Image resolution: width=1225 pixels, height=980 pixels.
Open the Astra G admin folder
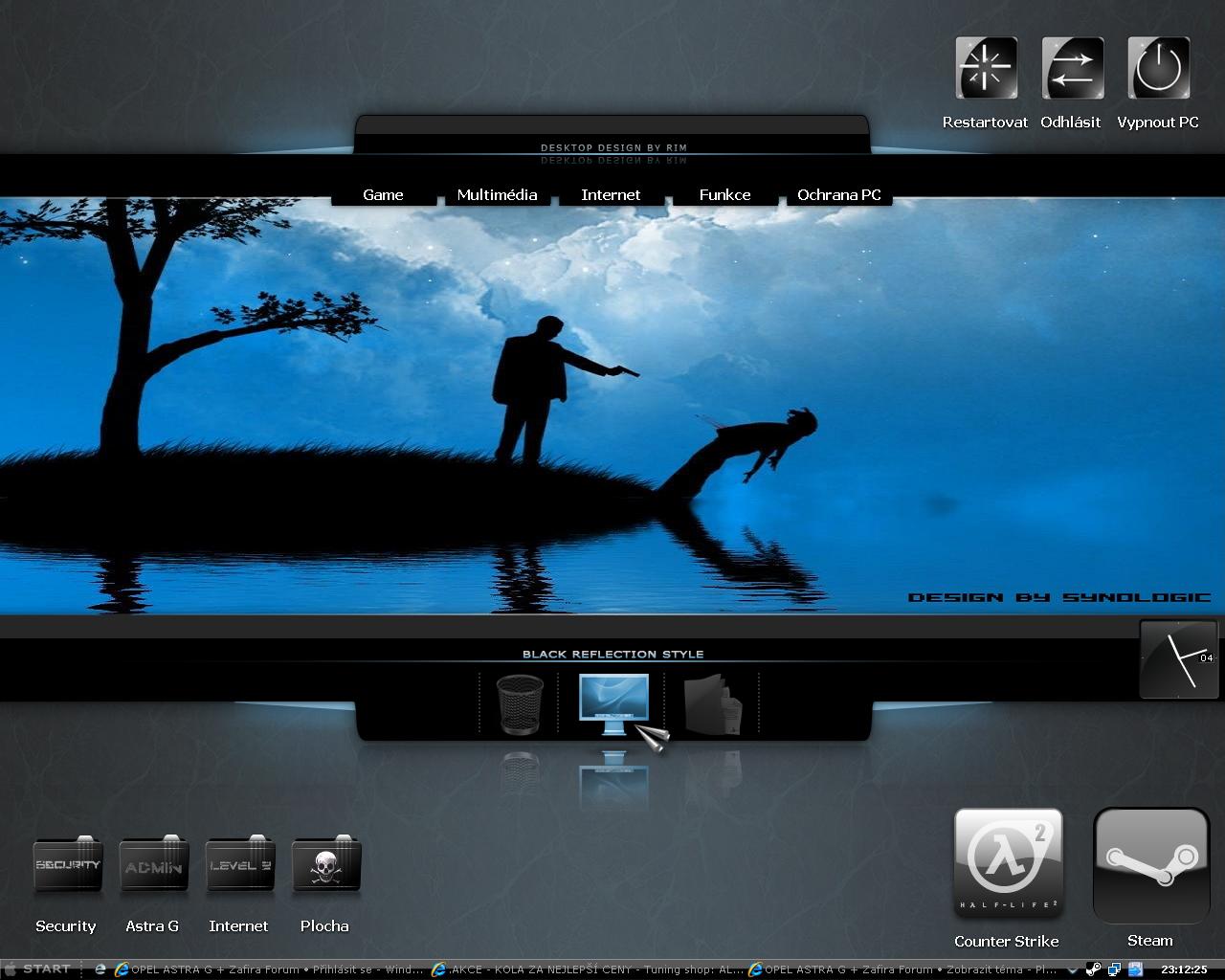coord(153,865)
